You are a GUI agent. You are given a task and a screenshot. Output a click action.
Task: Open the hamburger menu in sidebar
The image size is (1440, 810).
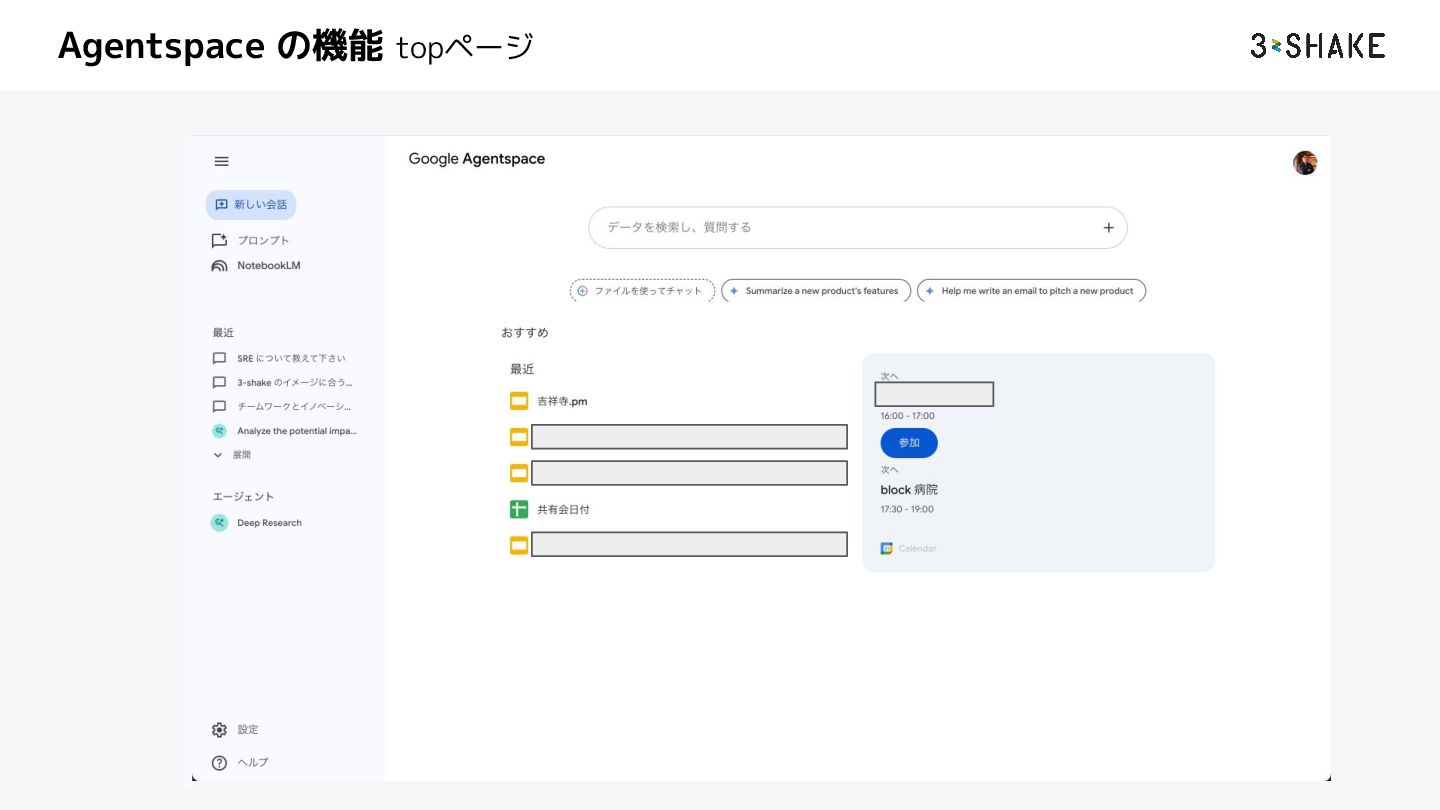click(222, 161)
